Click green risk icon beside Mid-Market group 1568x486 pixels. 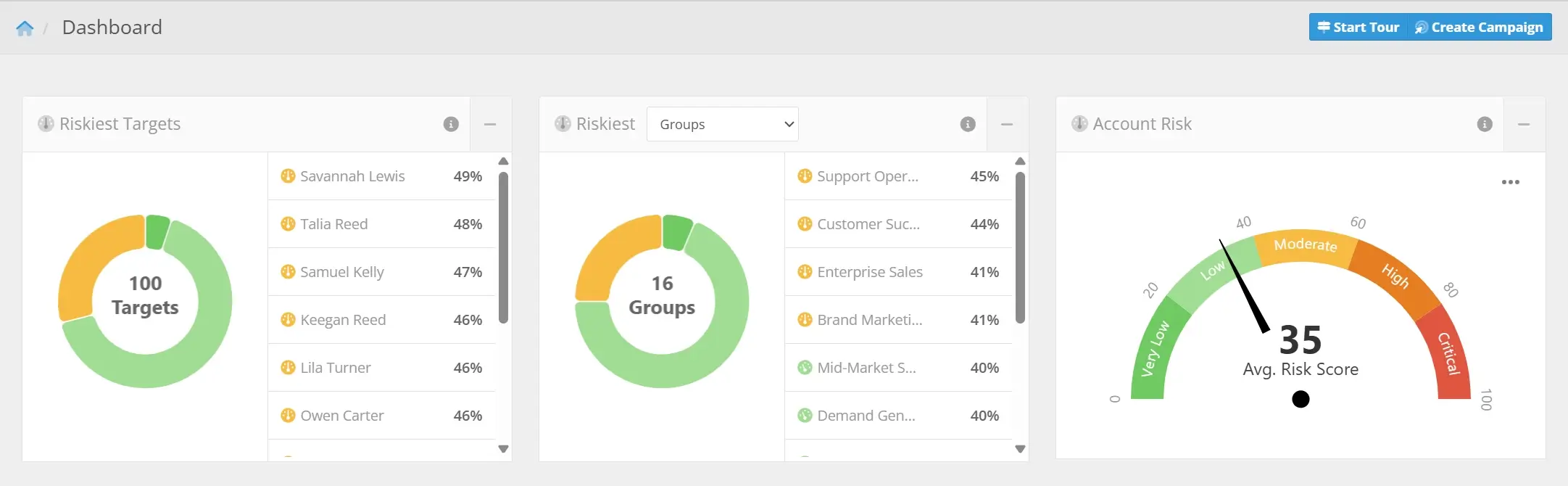805,368
